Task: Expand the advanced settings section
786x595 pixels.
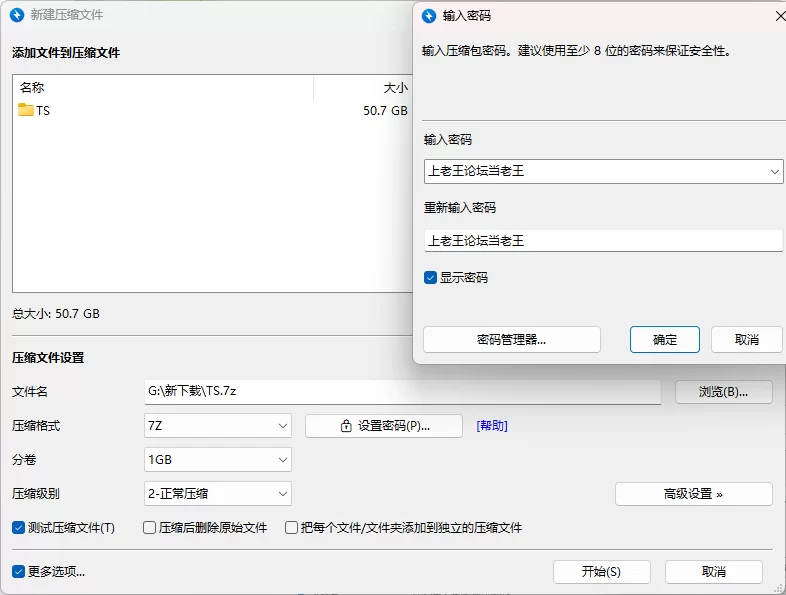Action: tap(694, 494)
